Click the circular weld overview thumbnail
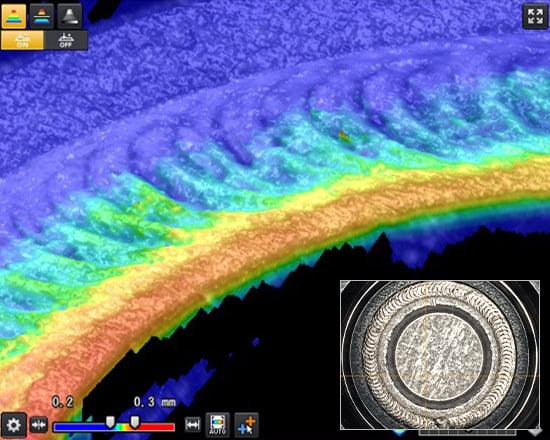 tap(440, 355)
